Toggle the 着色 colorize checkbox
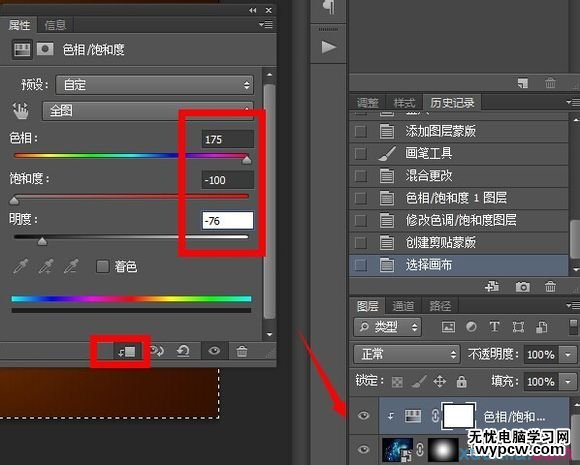The width and height of the screenshot is (580, 465). coord(102,266)
